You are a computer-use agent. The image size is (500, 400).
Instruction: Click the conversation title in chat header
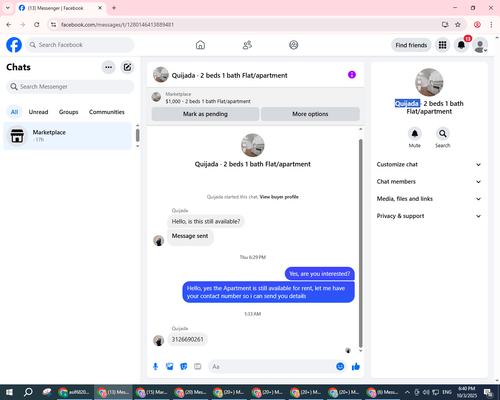click(x=229, y=75)
